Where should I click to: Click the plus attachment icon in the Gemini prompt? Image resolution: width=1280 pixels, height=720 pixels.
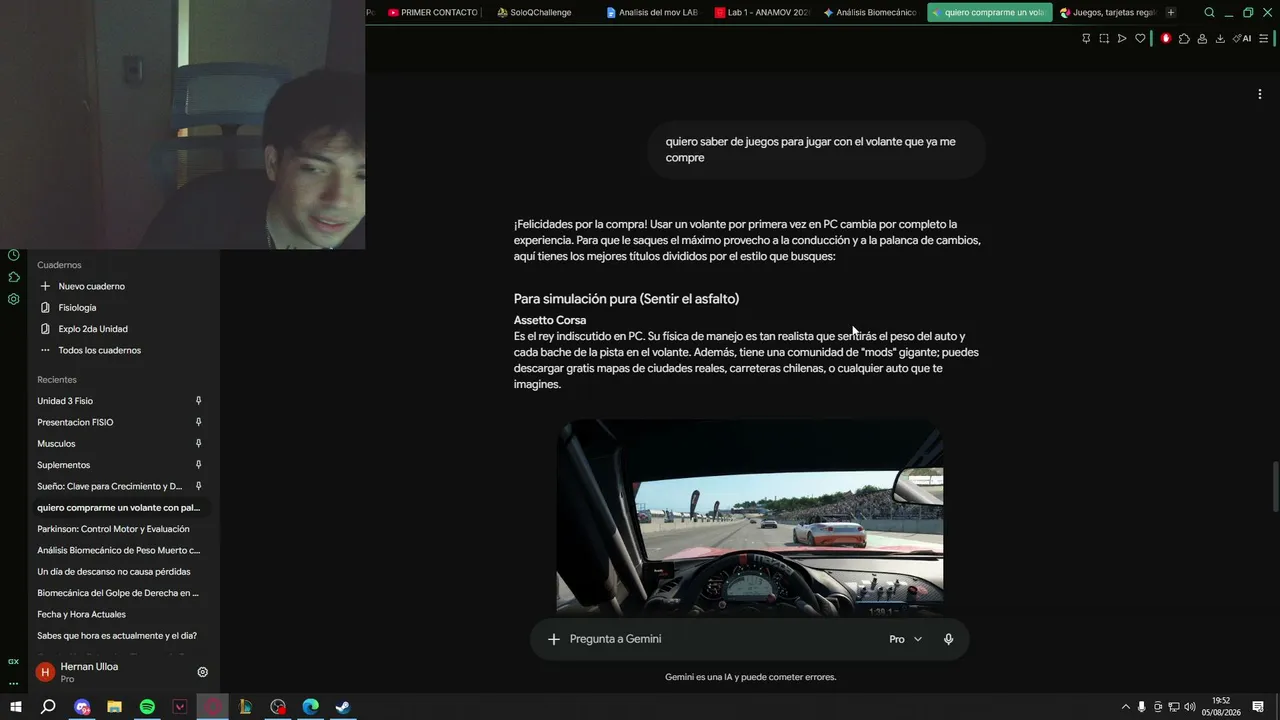(553, 639)
